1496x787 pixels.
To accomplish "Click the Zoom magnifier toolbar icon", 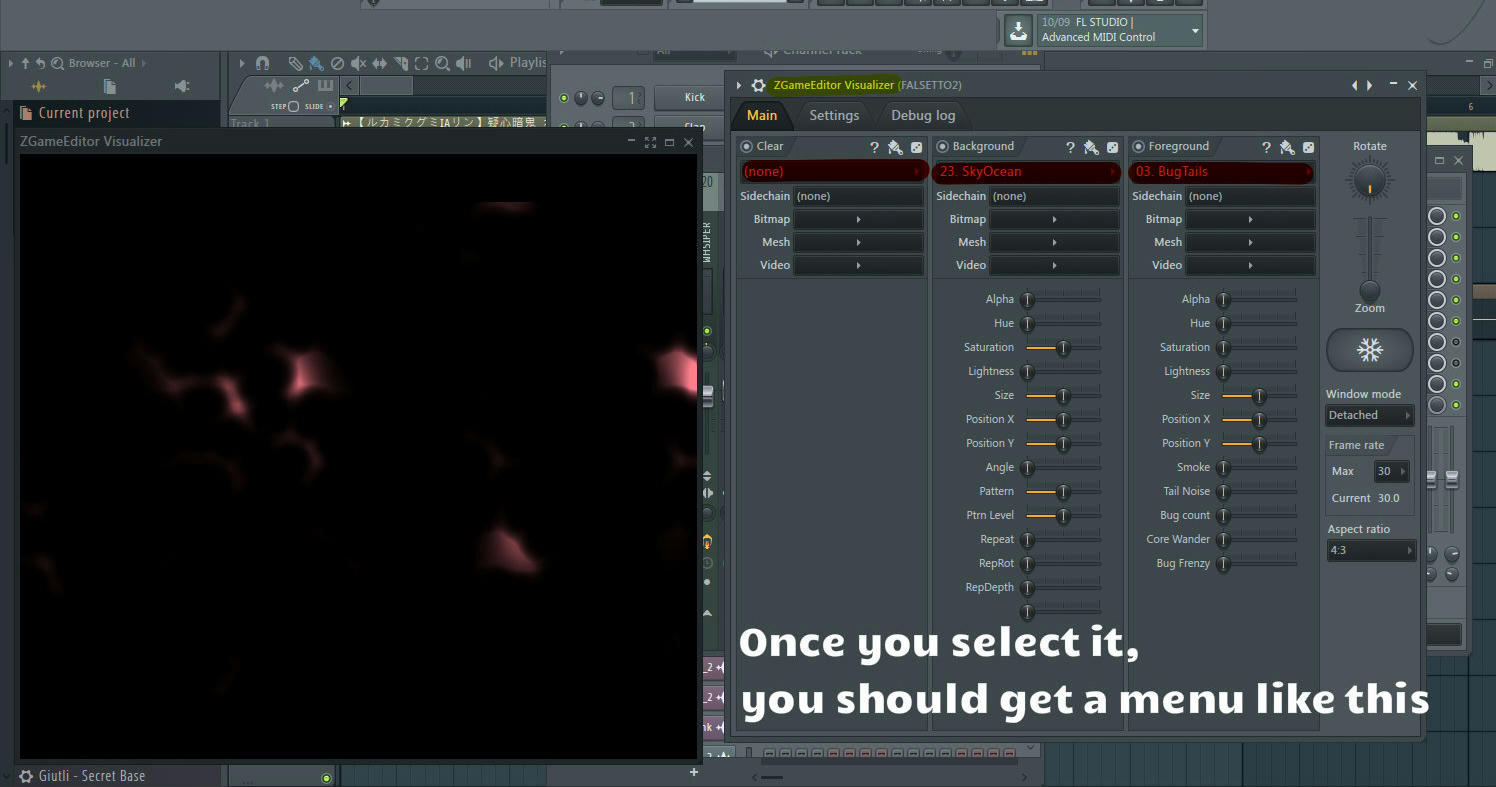I will coord(443,62).
